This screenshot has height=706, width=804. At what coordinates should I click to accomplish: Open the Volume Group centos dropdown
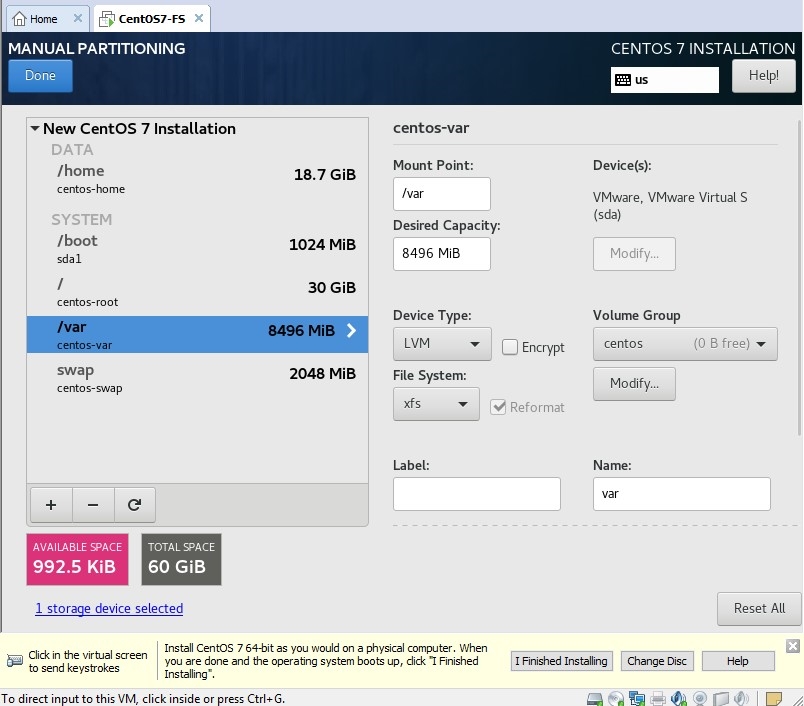684,344
